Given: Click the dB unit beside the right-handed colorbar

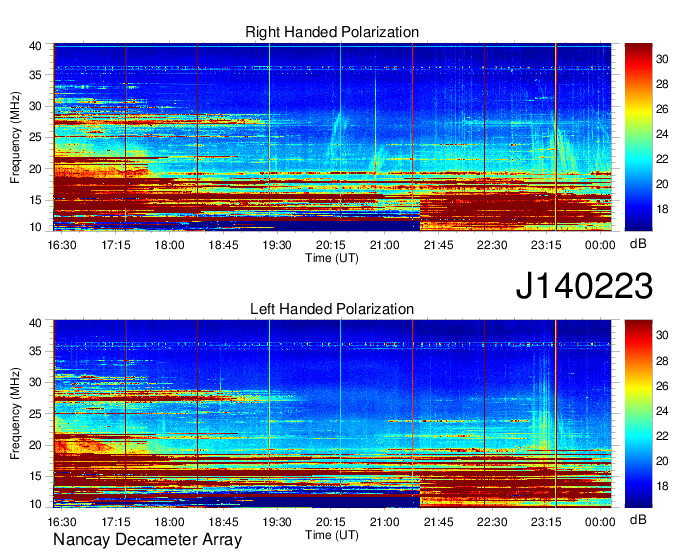Looking at the screenshot, I should [638, 244].
